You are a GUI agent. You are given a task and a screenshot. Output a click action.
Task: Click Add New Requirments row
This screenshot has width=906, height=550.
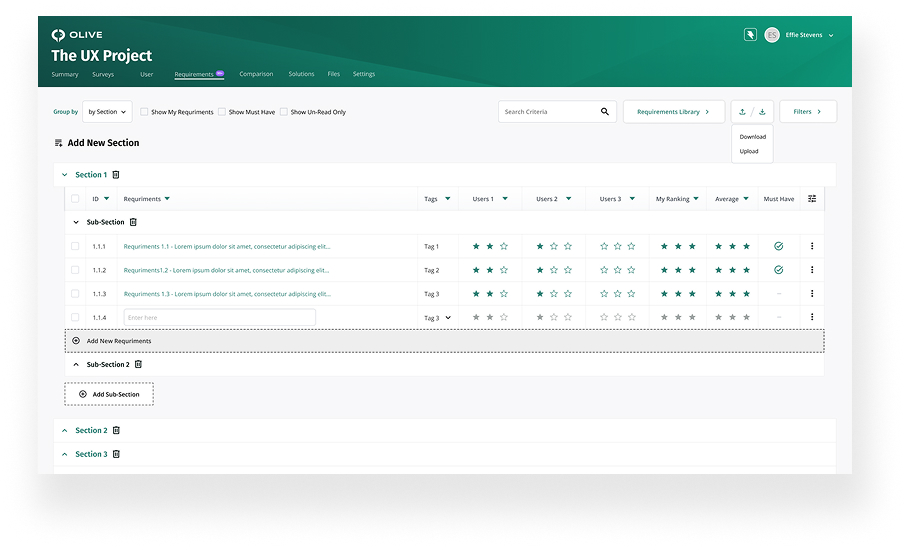444,341
